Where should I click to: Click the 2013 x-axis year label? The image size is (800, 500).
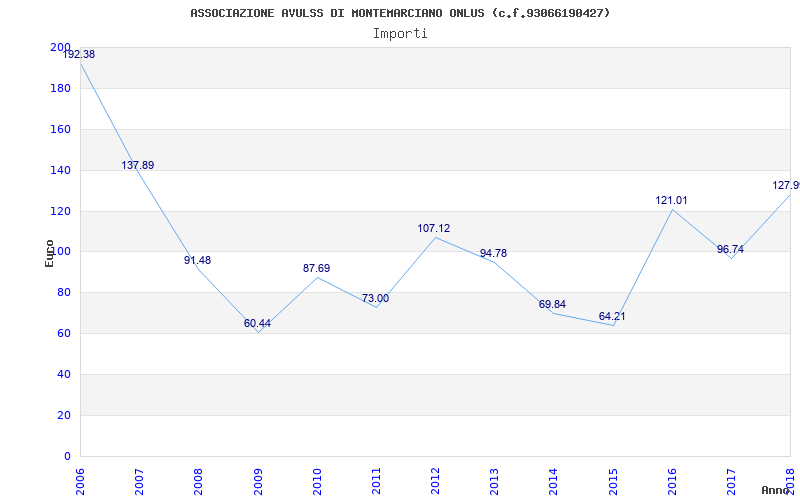494,481
